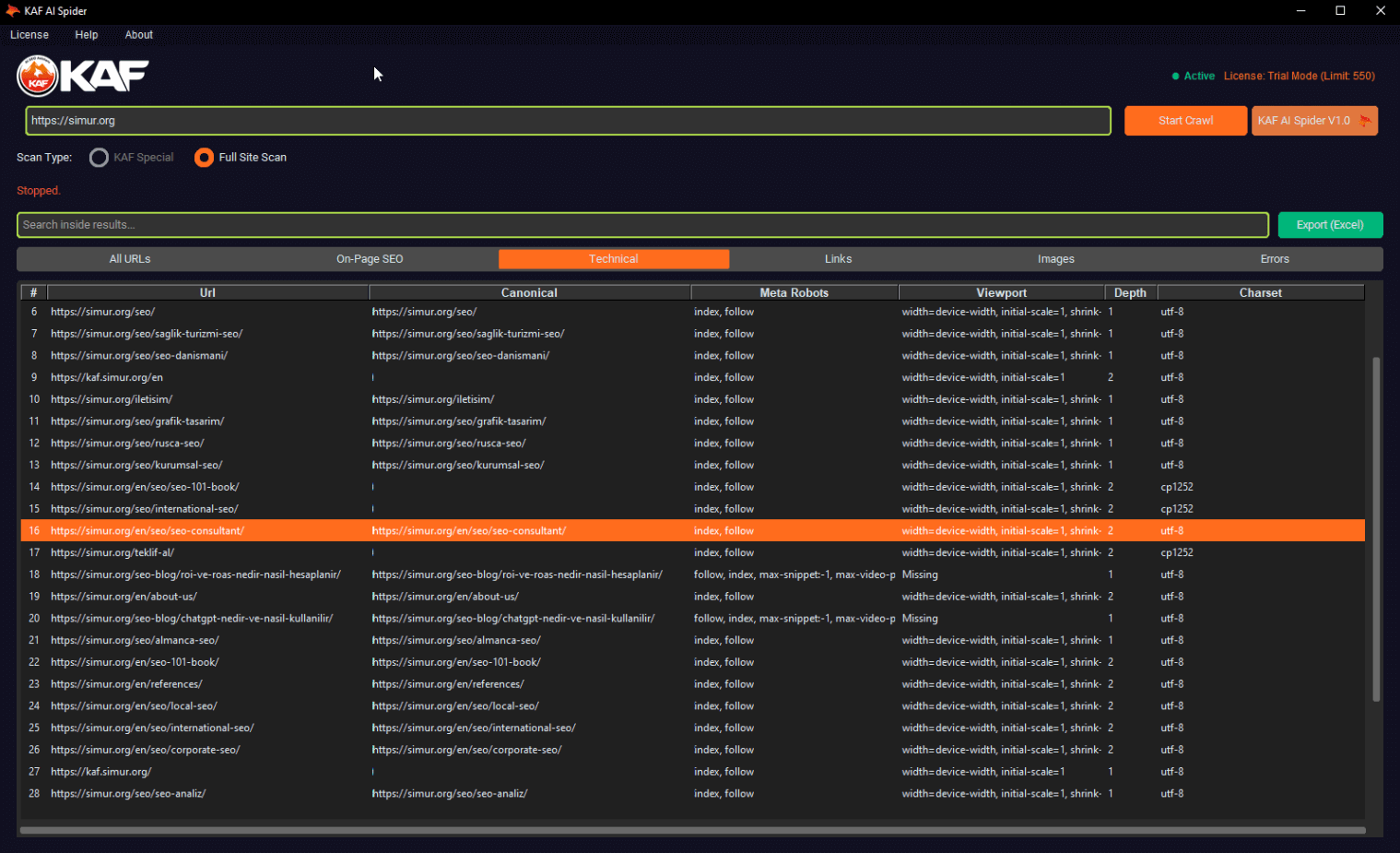Open the License menu

(29, 35)
